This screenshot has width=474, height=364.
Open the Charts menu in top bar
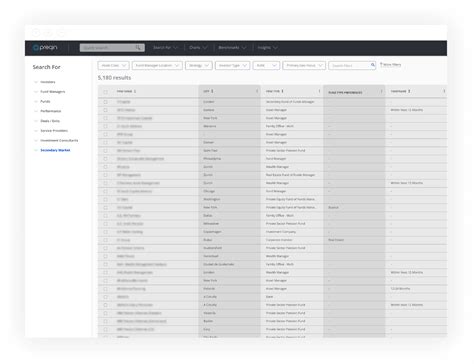[198, 48]
